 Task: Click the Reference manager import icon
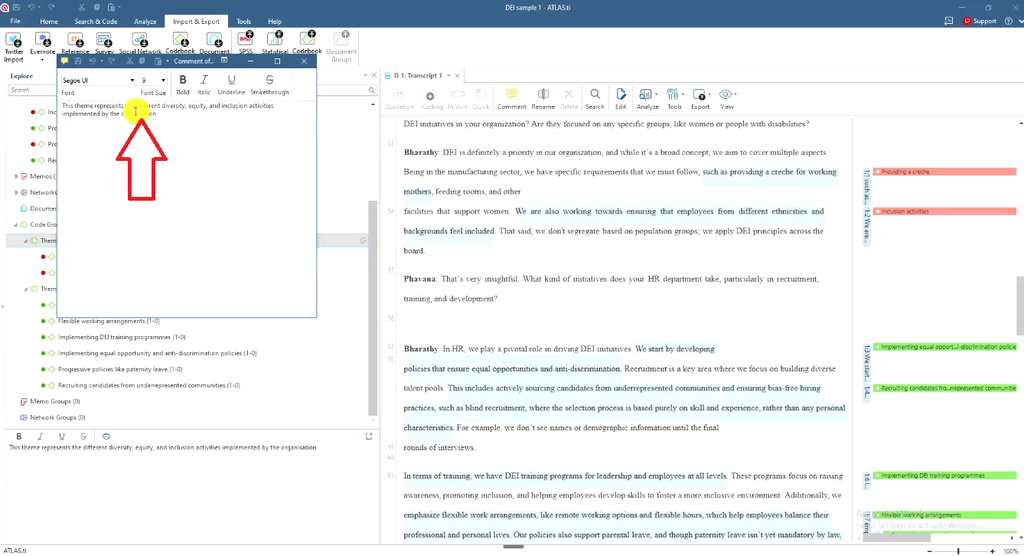point(75,42)
